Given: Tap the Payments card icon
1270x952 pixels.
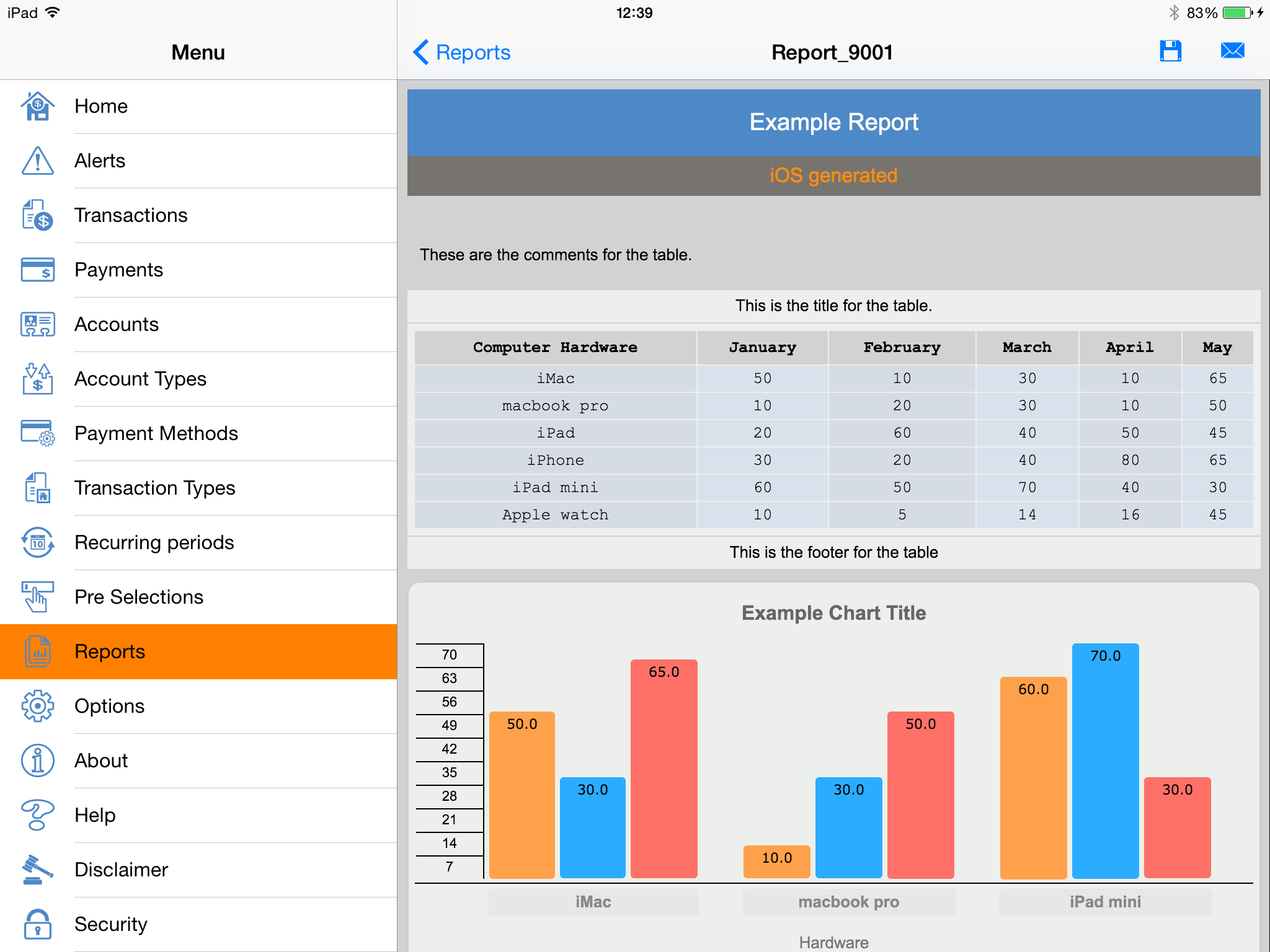Looking at the screenshot, I should click(x=38, y=270).
